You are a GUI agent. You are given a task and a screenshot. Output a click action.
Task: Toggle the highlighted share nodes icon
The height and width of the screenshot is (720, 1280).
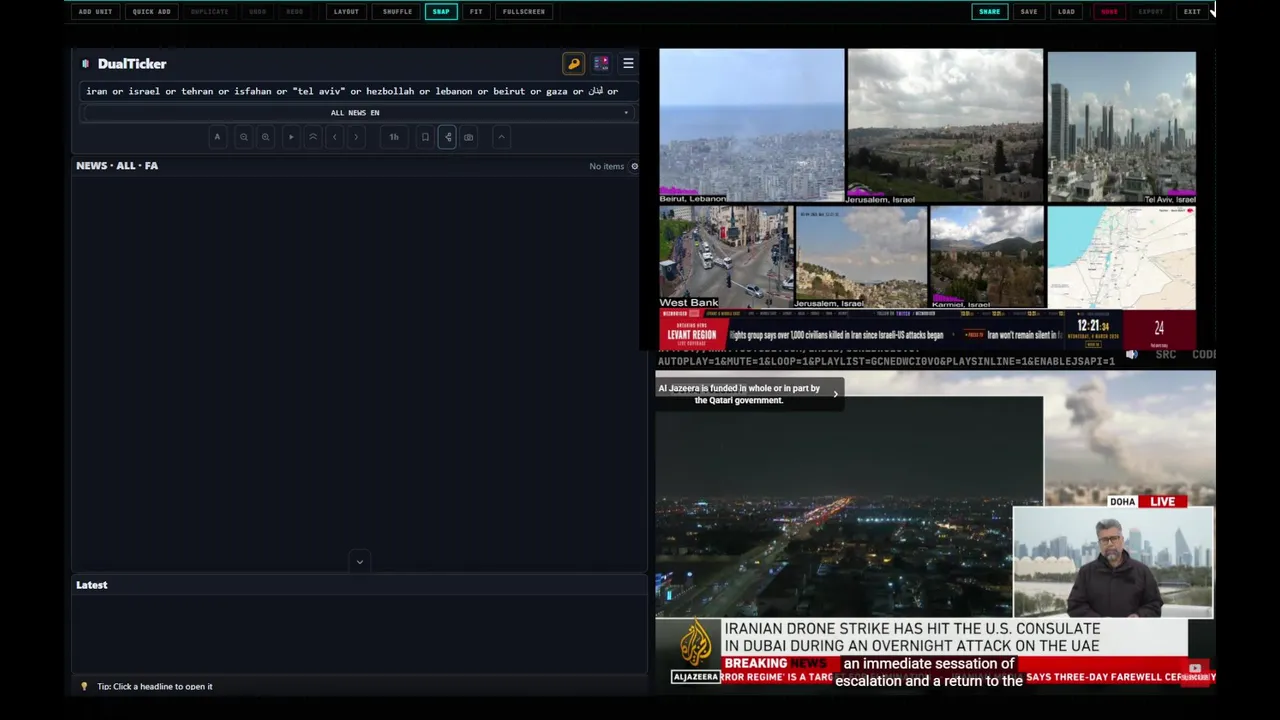(447, 137)
